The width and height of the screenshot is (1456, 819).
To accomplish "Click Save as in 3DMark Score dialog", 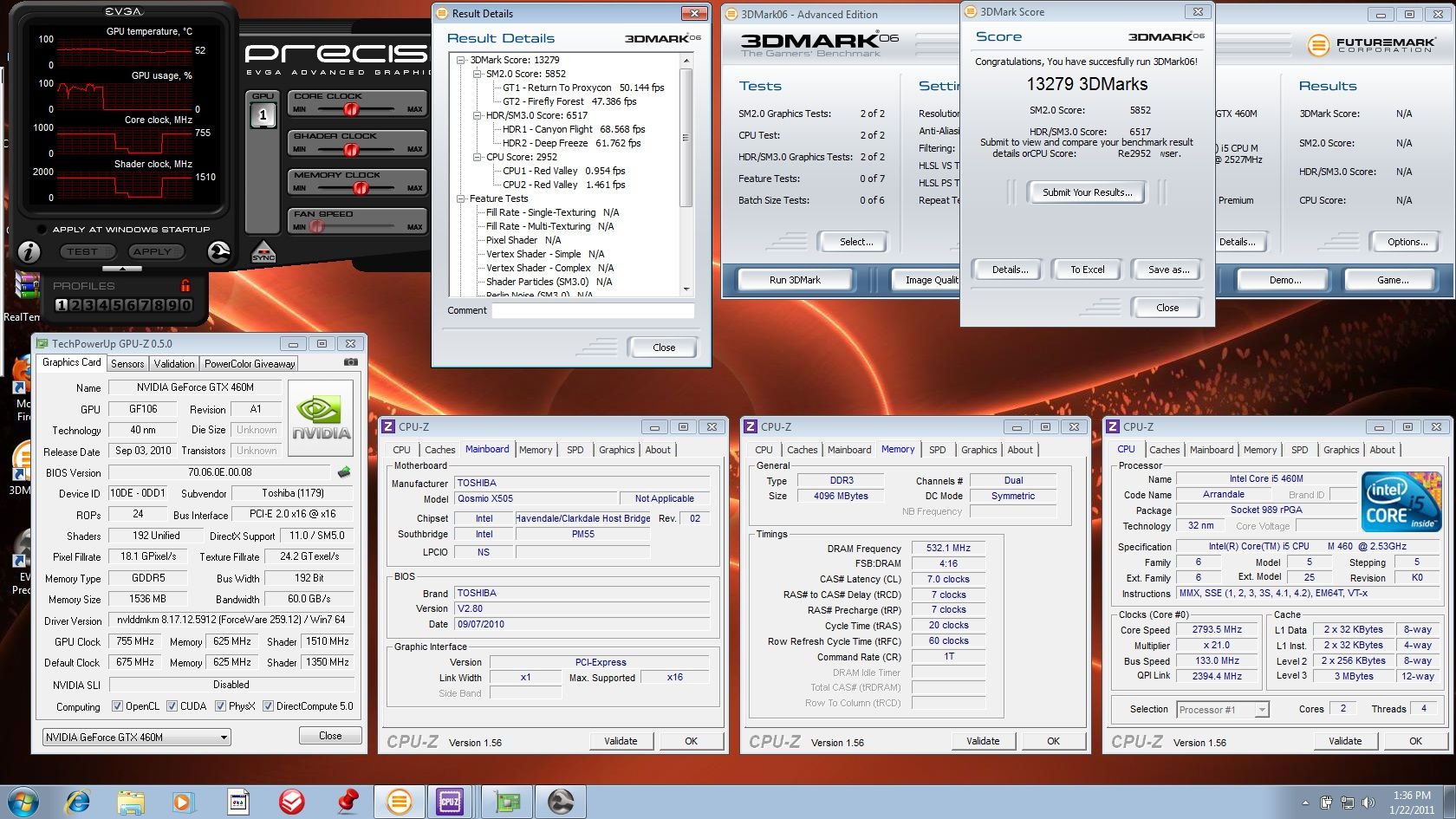I will 1168,270.
